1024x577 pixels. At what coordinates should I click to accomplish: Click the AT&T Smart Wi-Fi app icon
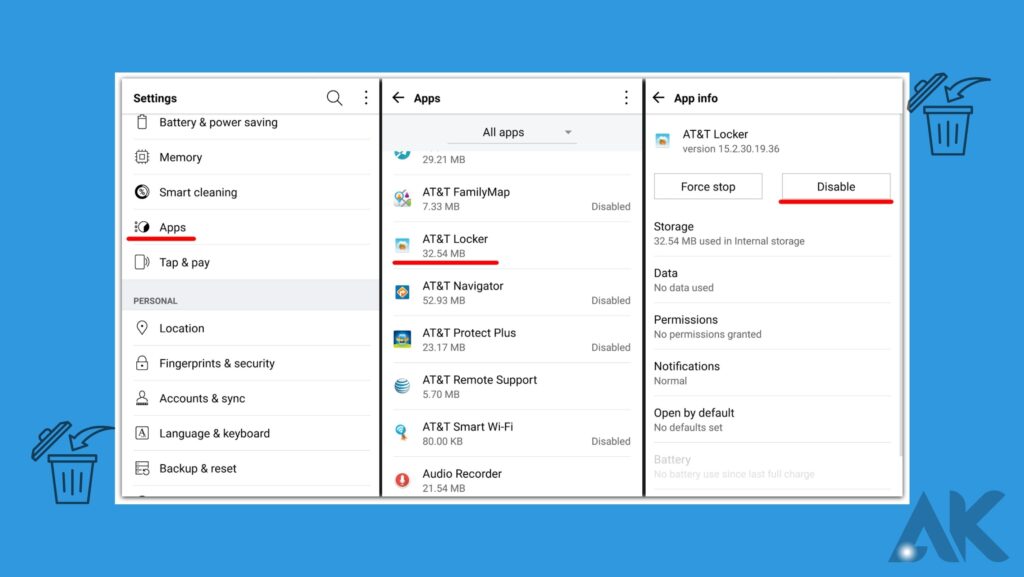(402, 433)
